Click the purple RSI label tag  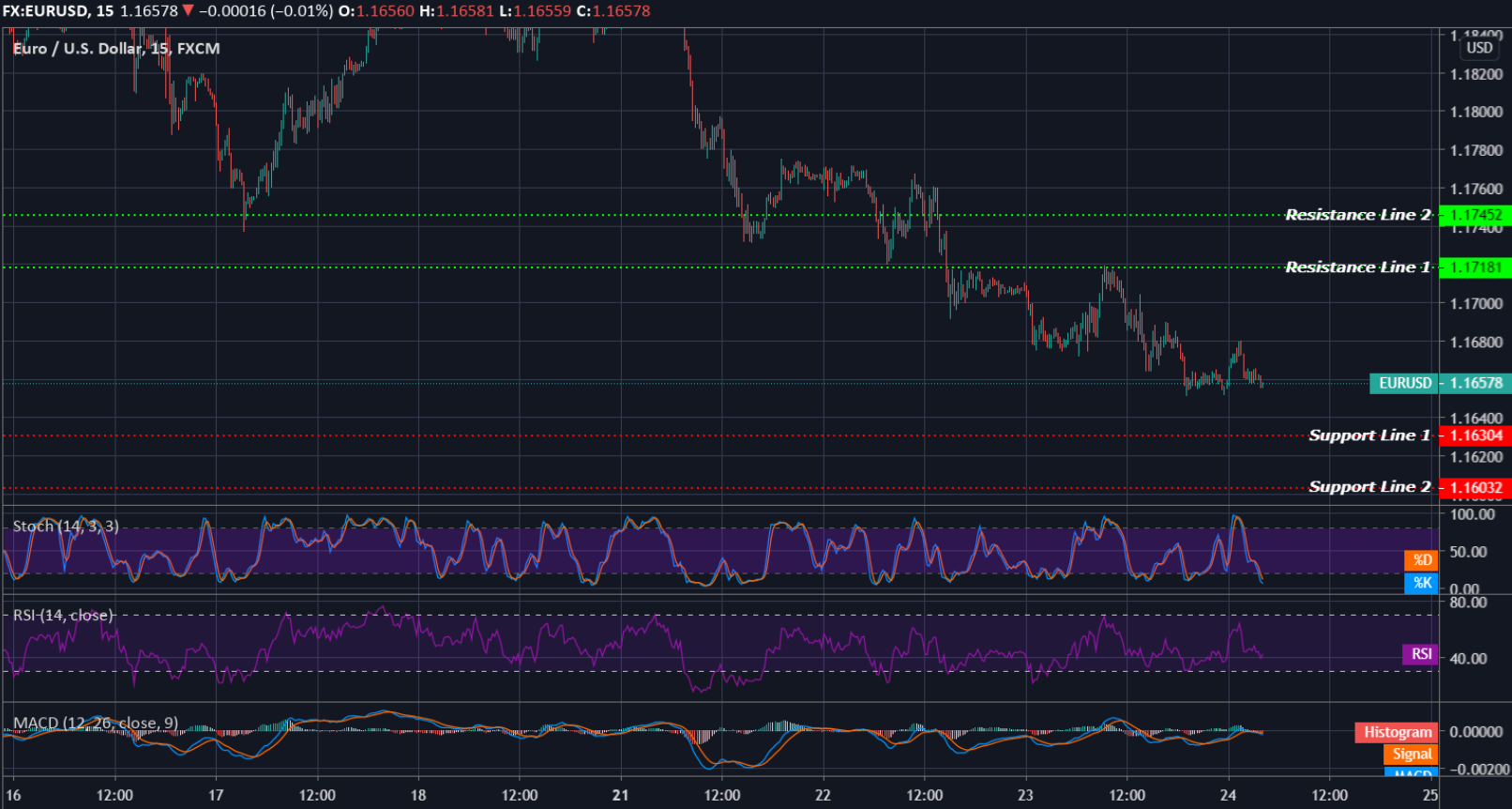[1421, 654]
